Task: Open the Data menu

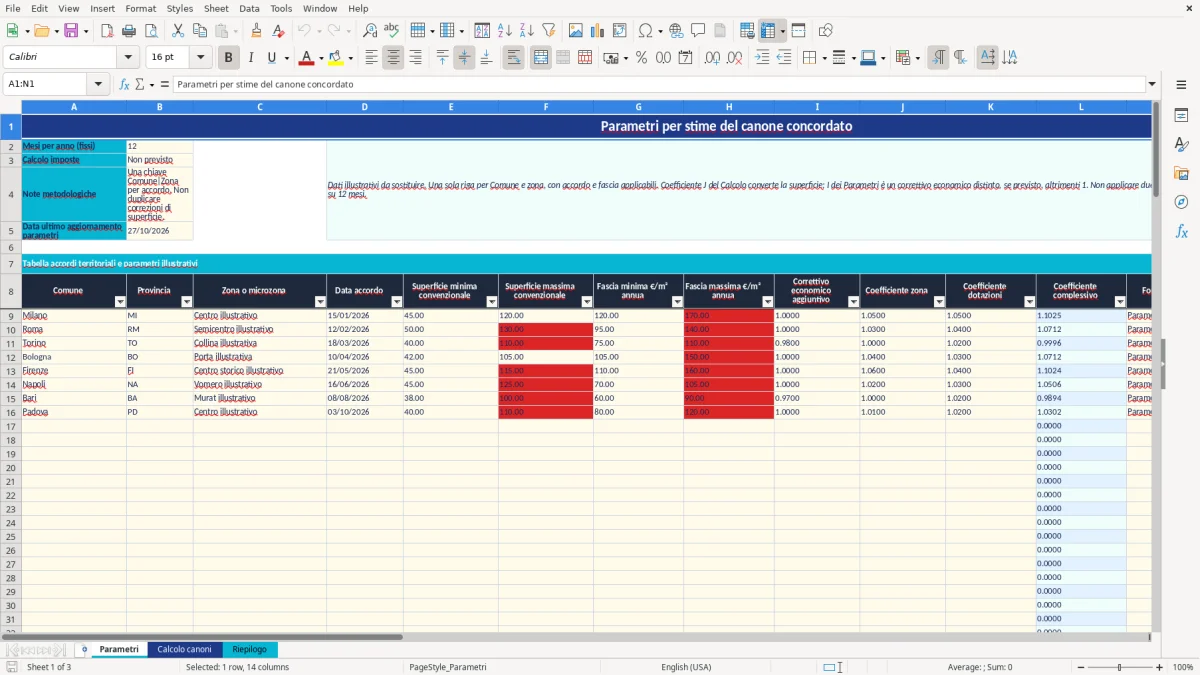Action: pos(249,8)
